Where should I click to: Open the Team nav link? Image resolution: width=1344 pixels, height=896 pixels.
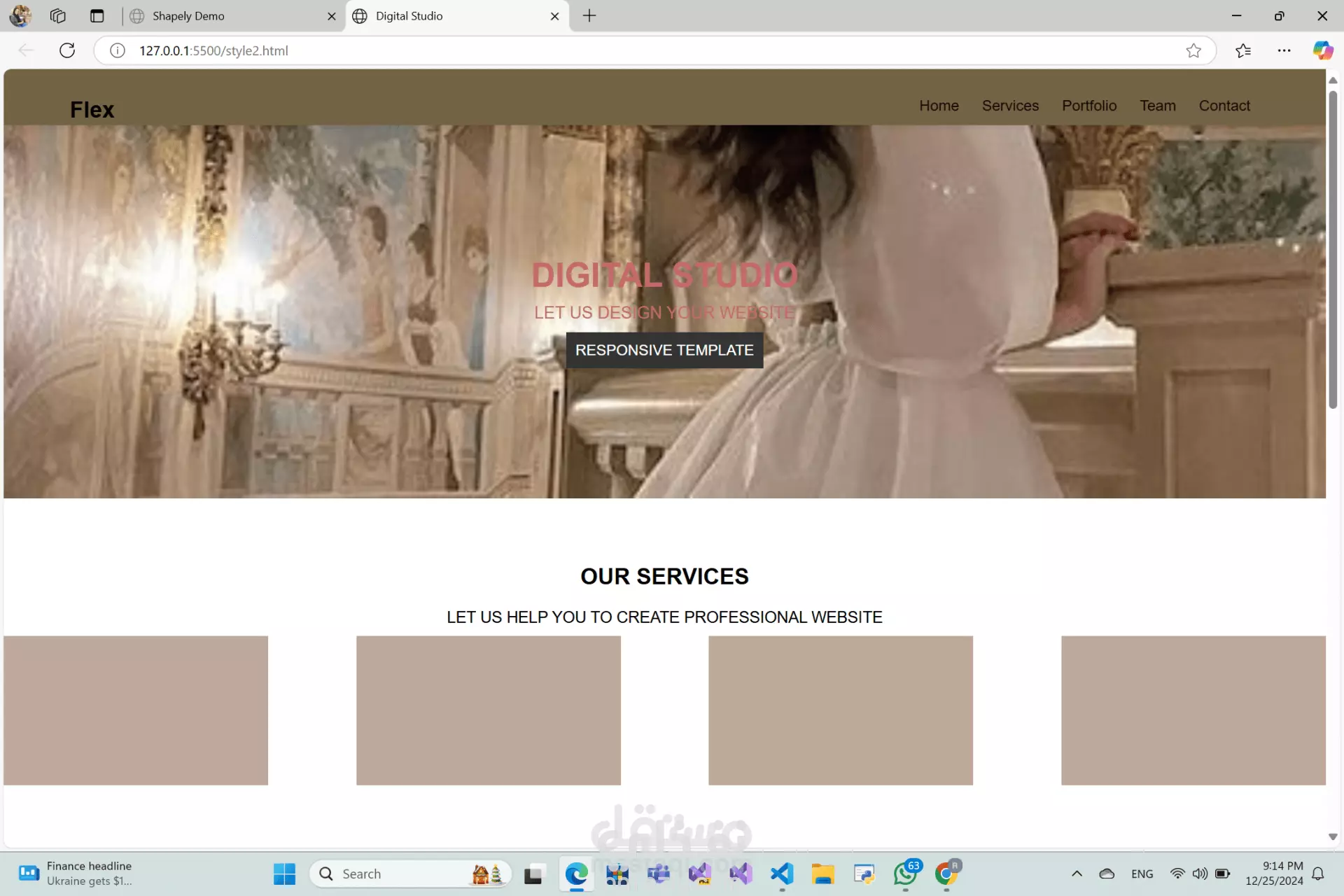click(1158, 106)
